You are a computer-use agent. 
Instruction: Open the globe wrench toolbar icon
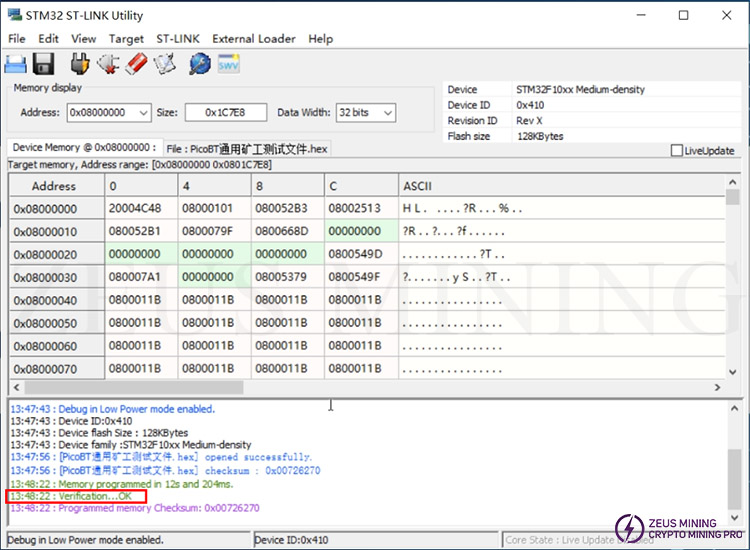pyautogui.click(x=199, y=64)
